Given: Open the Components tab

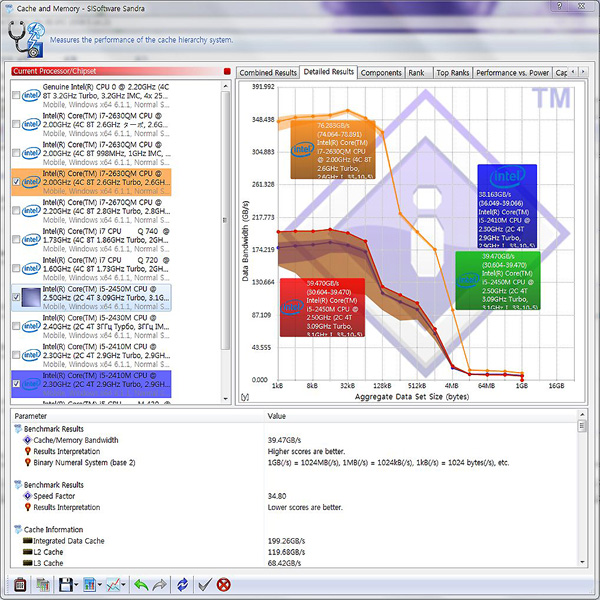Looking at the screenshot, I should 381,73.
